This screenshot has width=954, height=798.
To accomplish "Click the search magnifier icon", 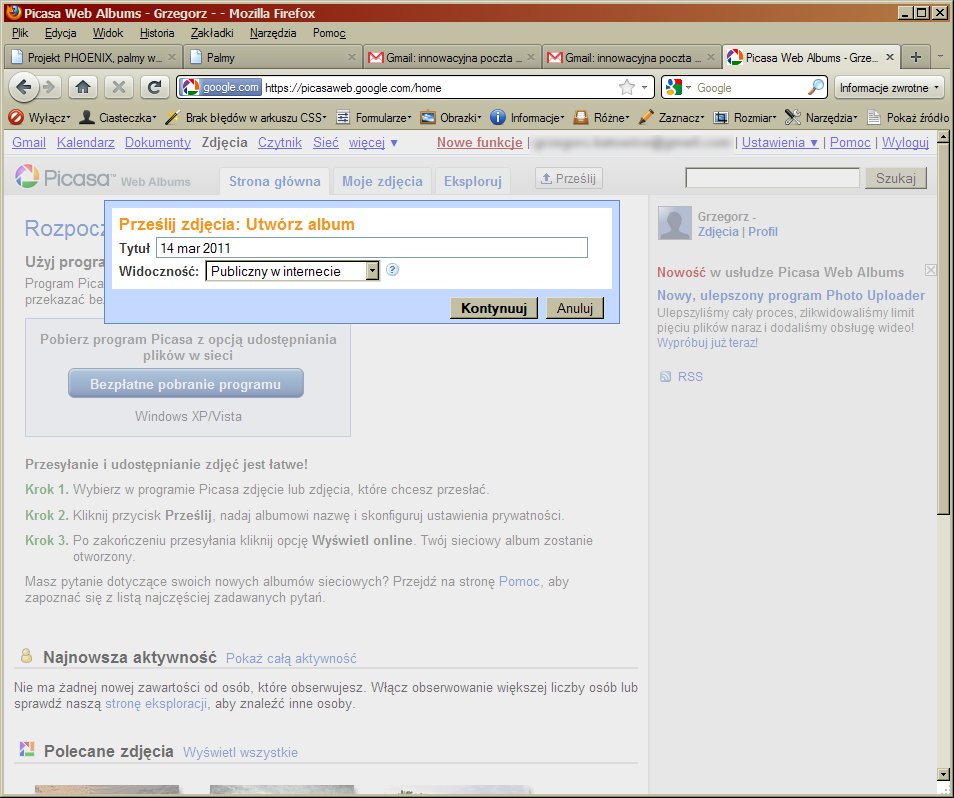I will (x=816, y=88).
